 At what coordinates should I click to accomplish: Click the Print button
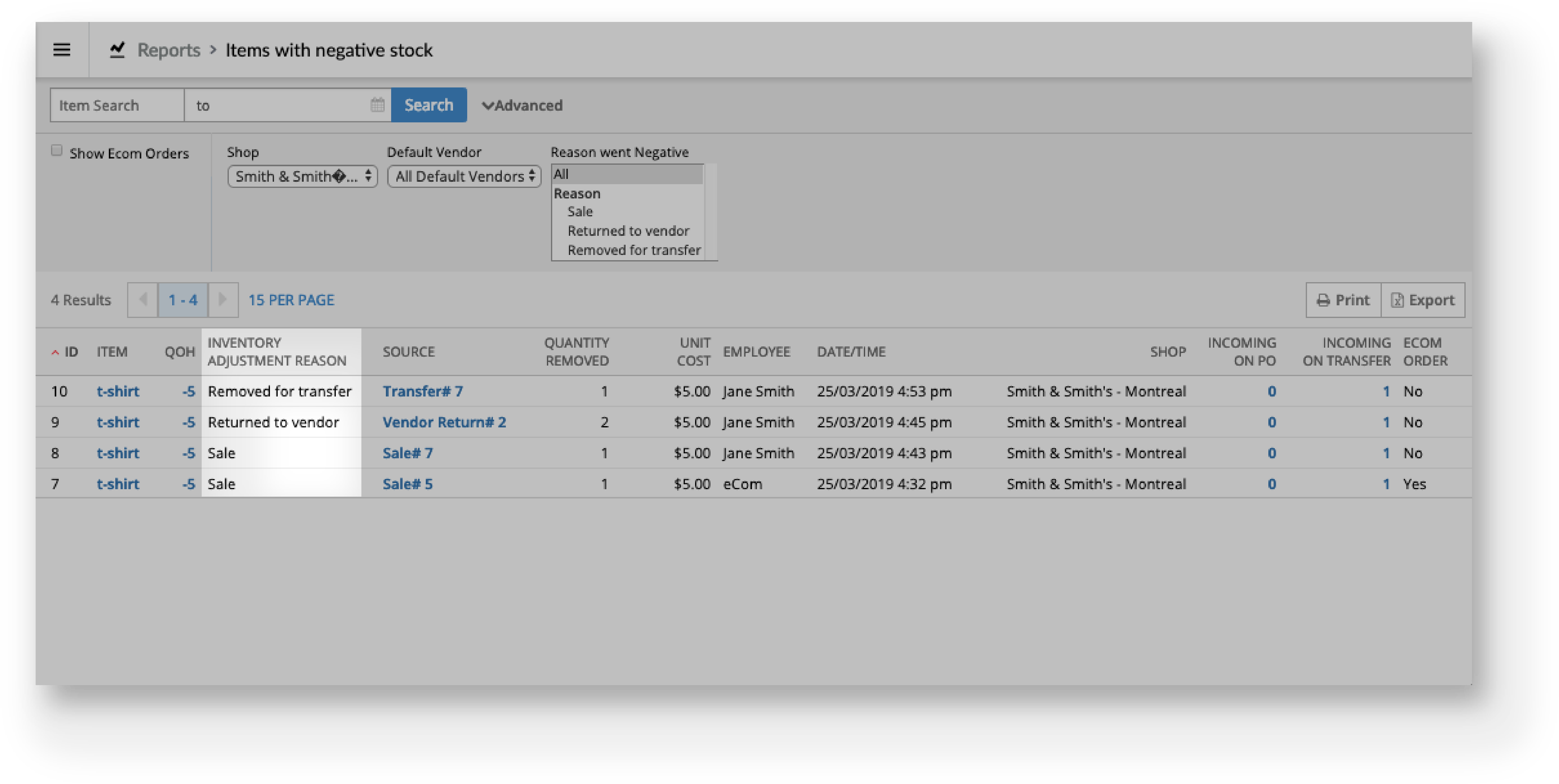point(1343,300)
